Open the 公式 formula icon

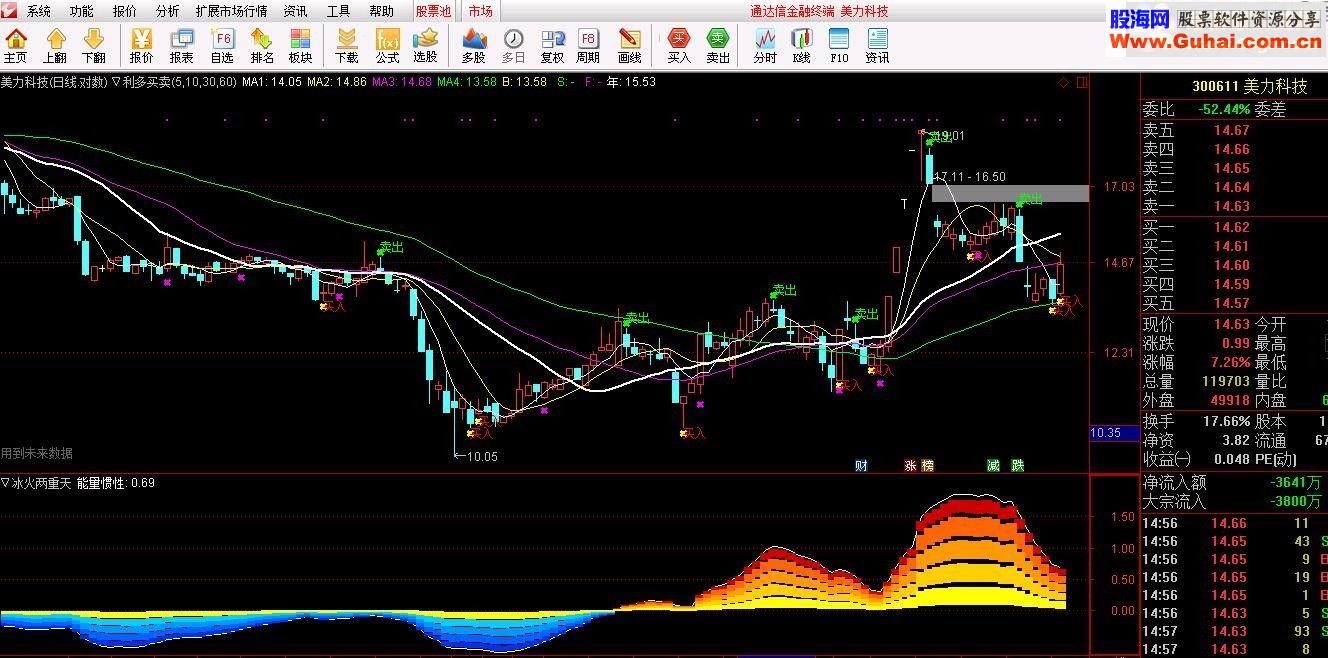[387, 46]
